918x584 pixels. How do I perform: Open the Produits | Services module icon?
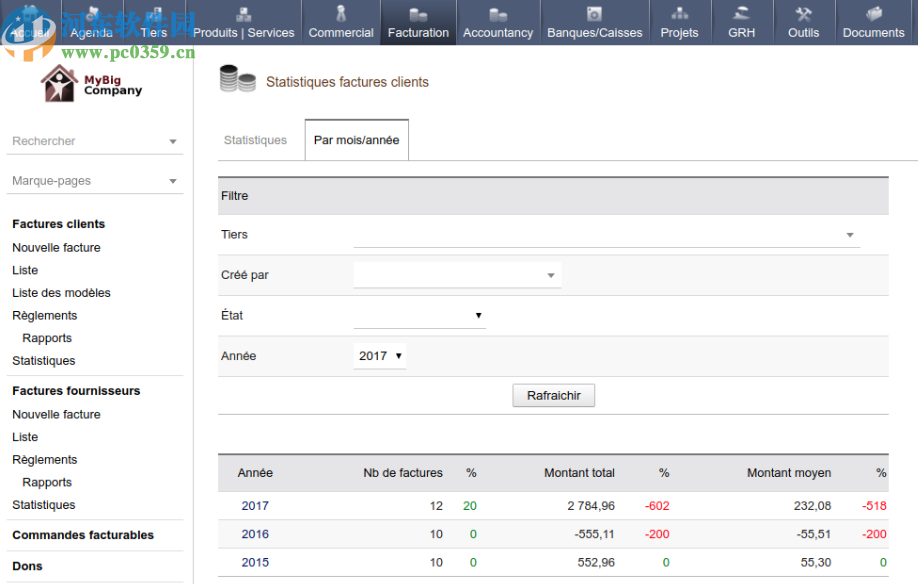click(x=243, y=15)
